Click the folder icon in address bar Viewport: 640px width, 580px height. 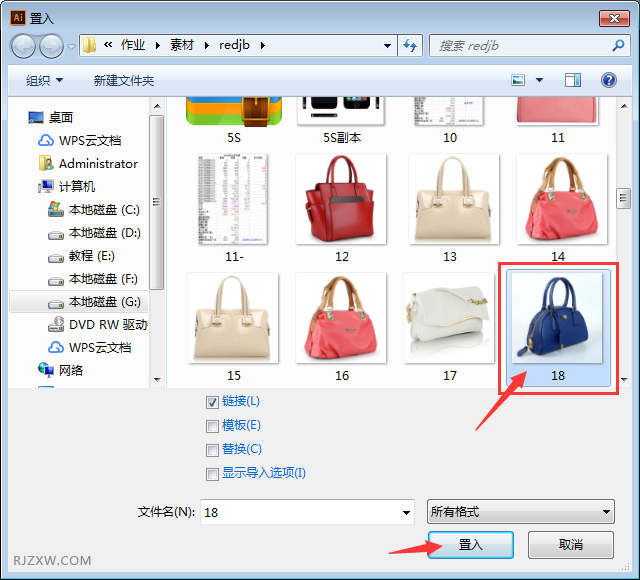[89, 45]
